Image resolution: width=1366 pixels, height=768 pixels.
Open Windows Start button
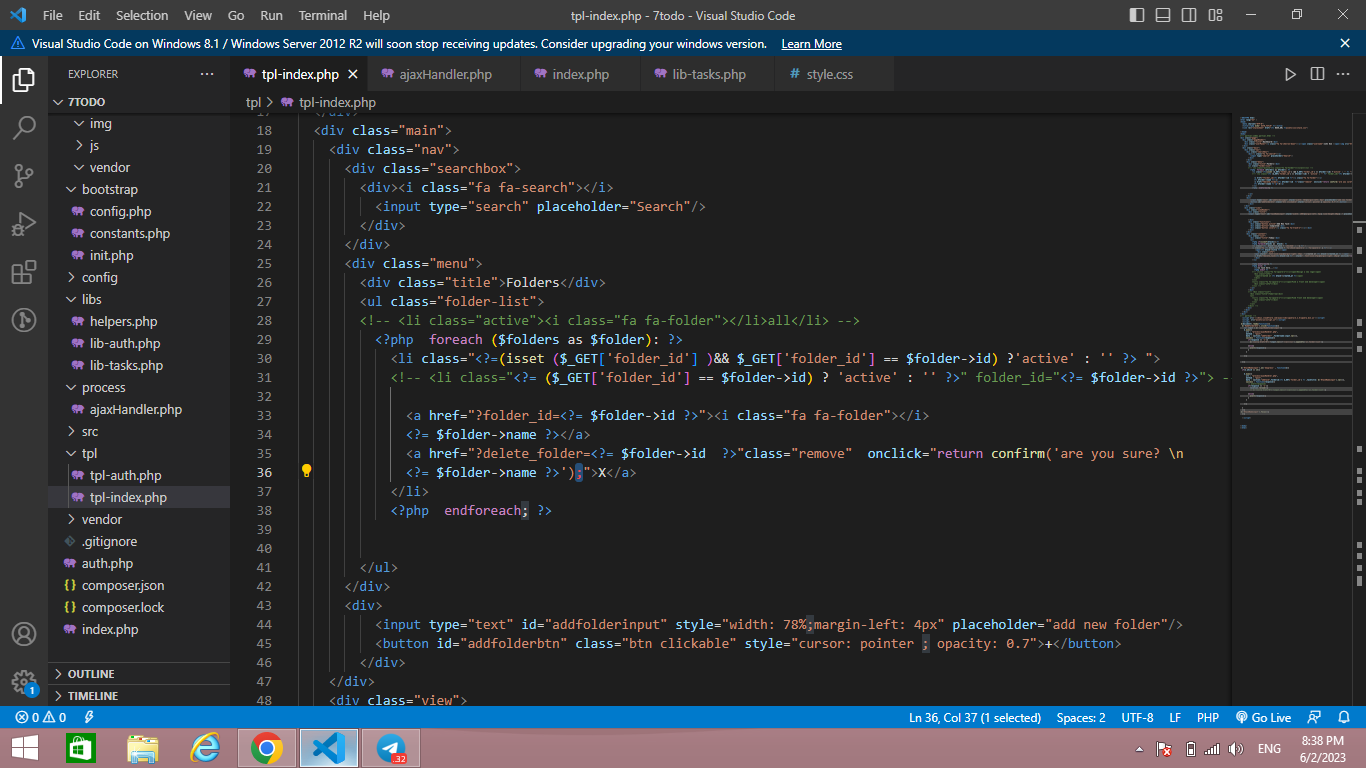(x=25, y=748)
